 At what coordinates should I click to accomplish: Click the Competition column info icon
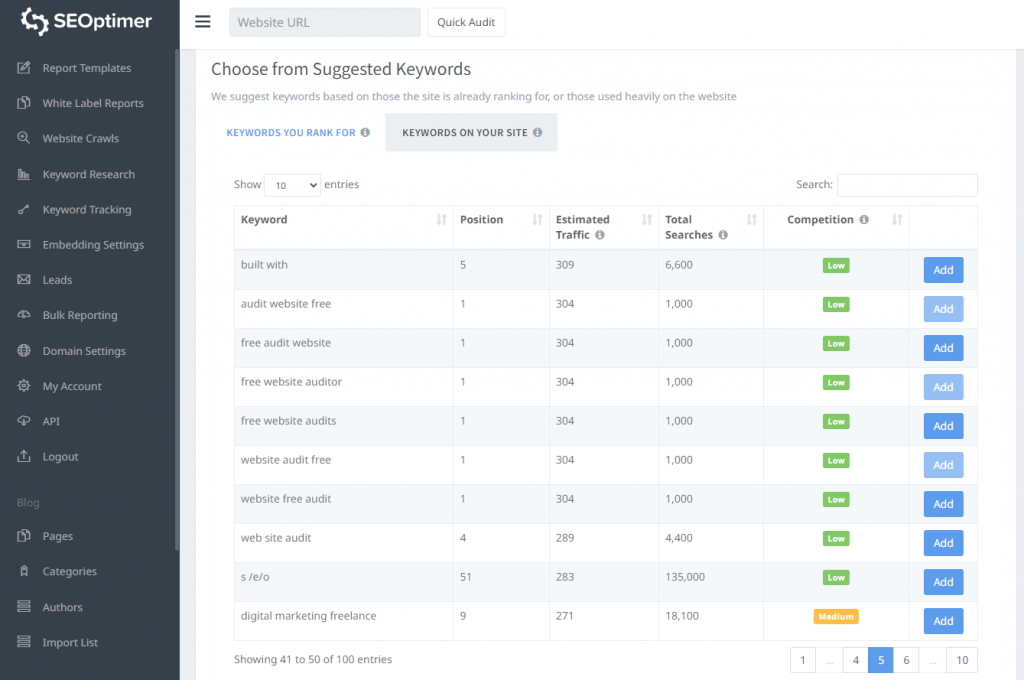coord(864,220)
